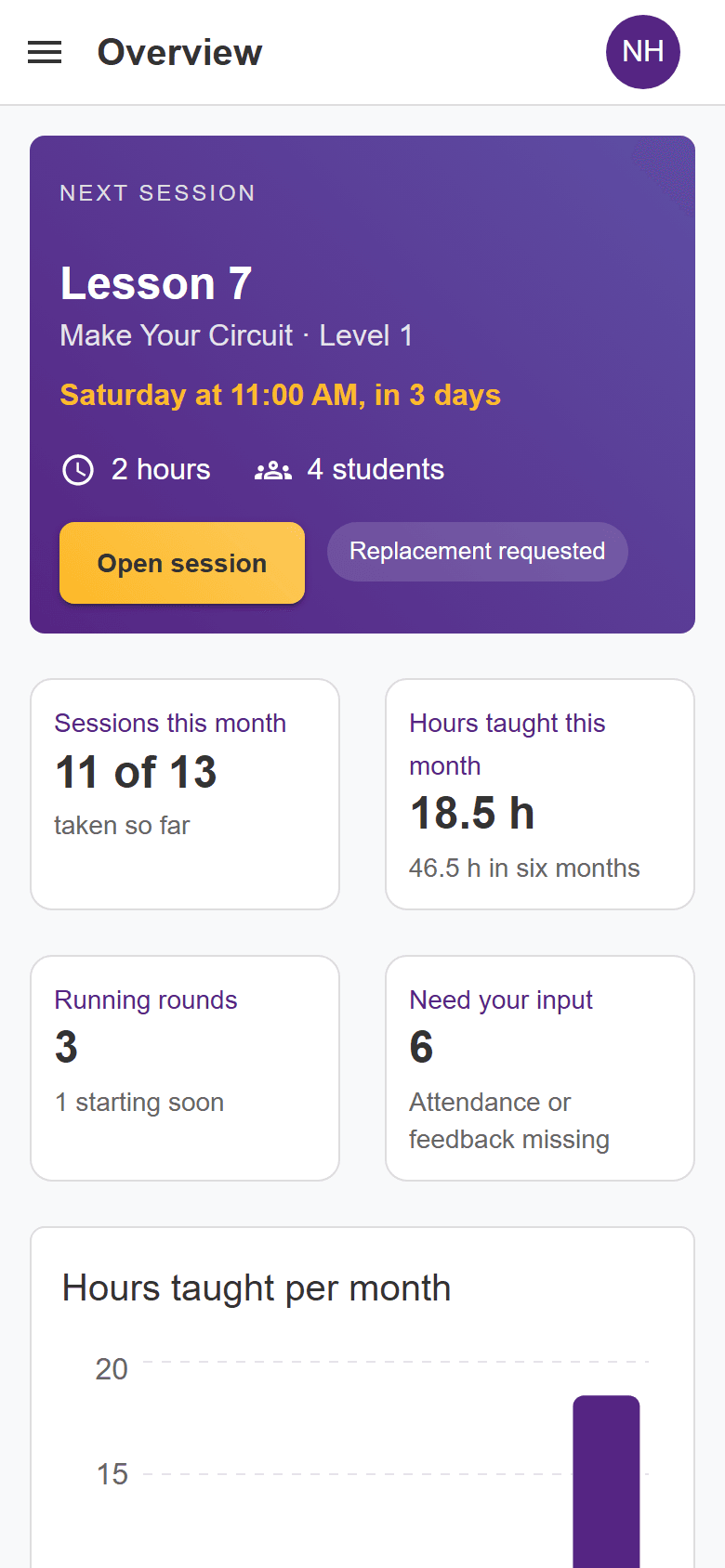The width and height of the screenshot is (725, 1568).
Task: Click the '4 students' count text
Action: pos(376,469)
